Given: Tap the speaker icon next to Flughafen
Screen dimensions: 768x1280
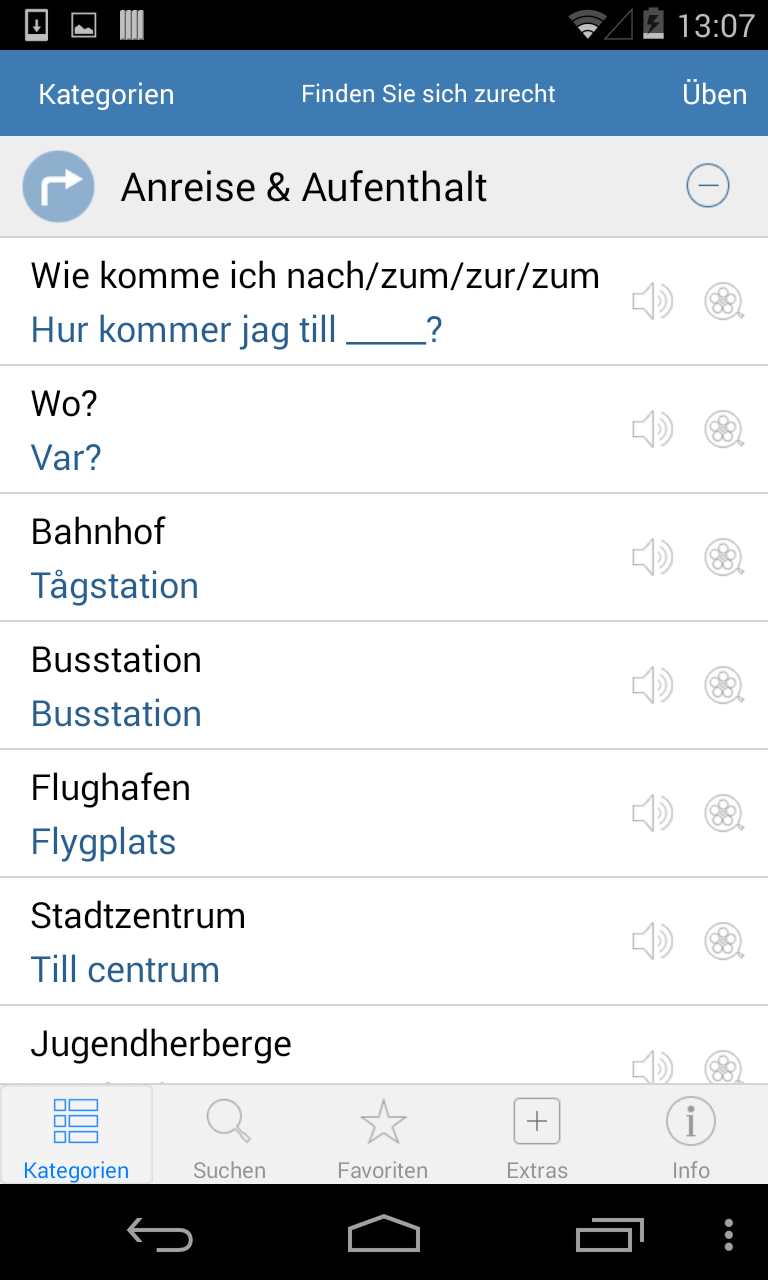Looking at the screenshot, I should pyautogui.click(x=652, y=813).
